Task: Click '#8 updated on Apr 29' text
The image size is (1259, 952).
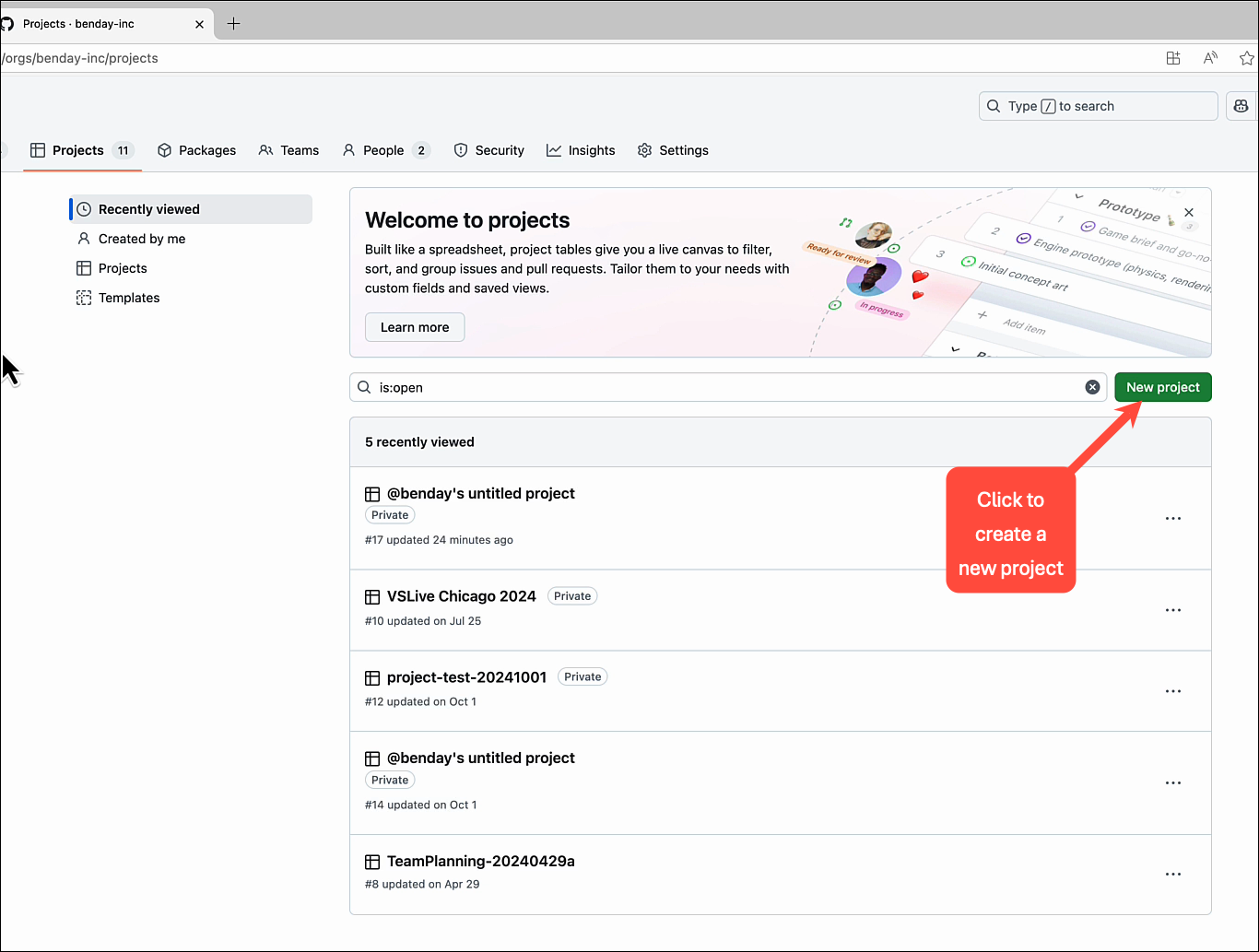Action: point(422,885)
